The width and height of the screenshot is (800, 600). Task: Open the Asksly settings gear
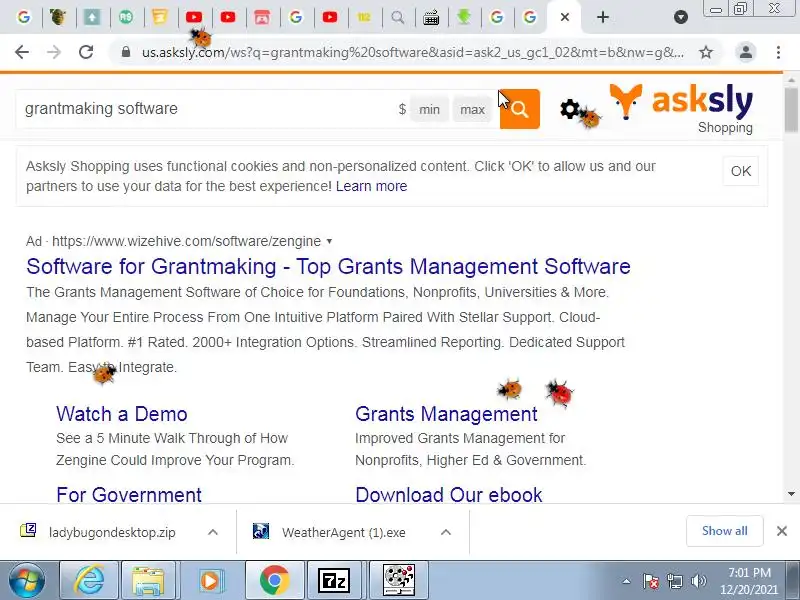pos(569,109)
